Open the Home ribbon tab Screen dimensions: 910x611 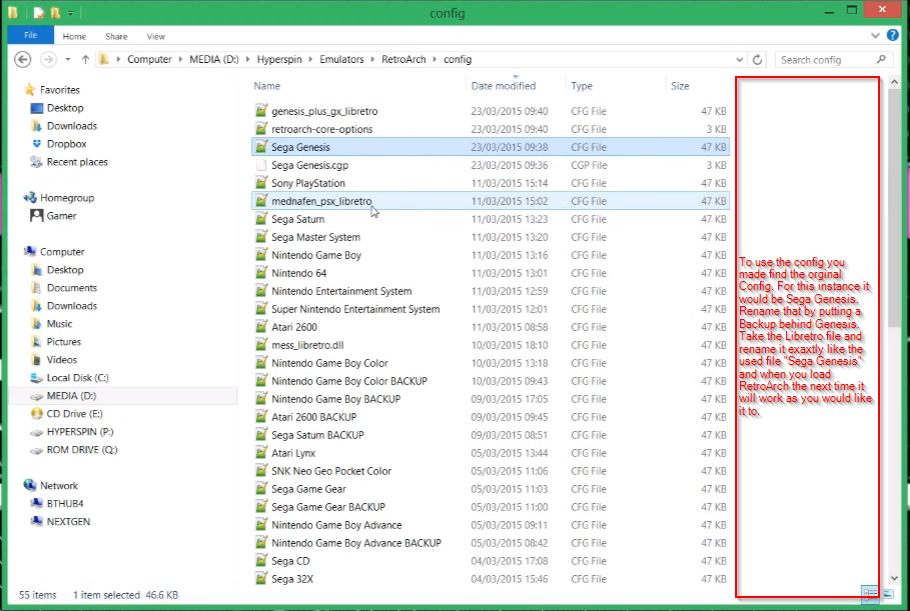[x=74, y=36]
